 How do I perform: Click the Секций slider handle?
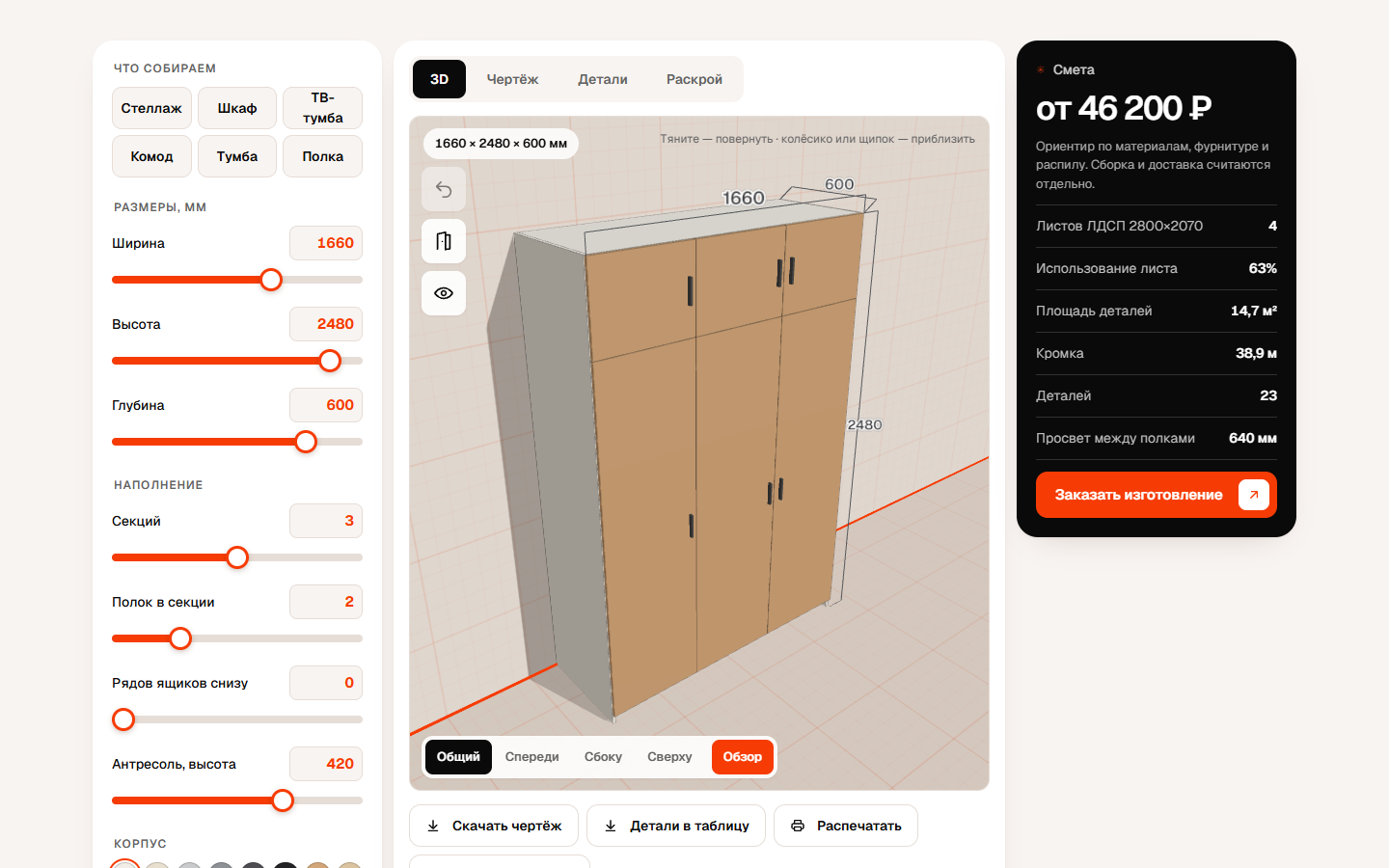237,557
